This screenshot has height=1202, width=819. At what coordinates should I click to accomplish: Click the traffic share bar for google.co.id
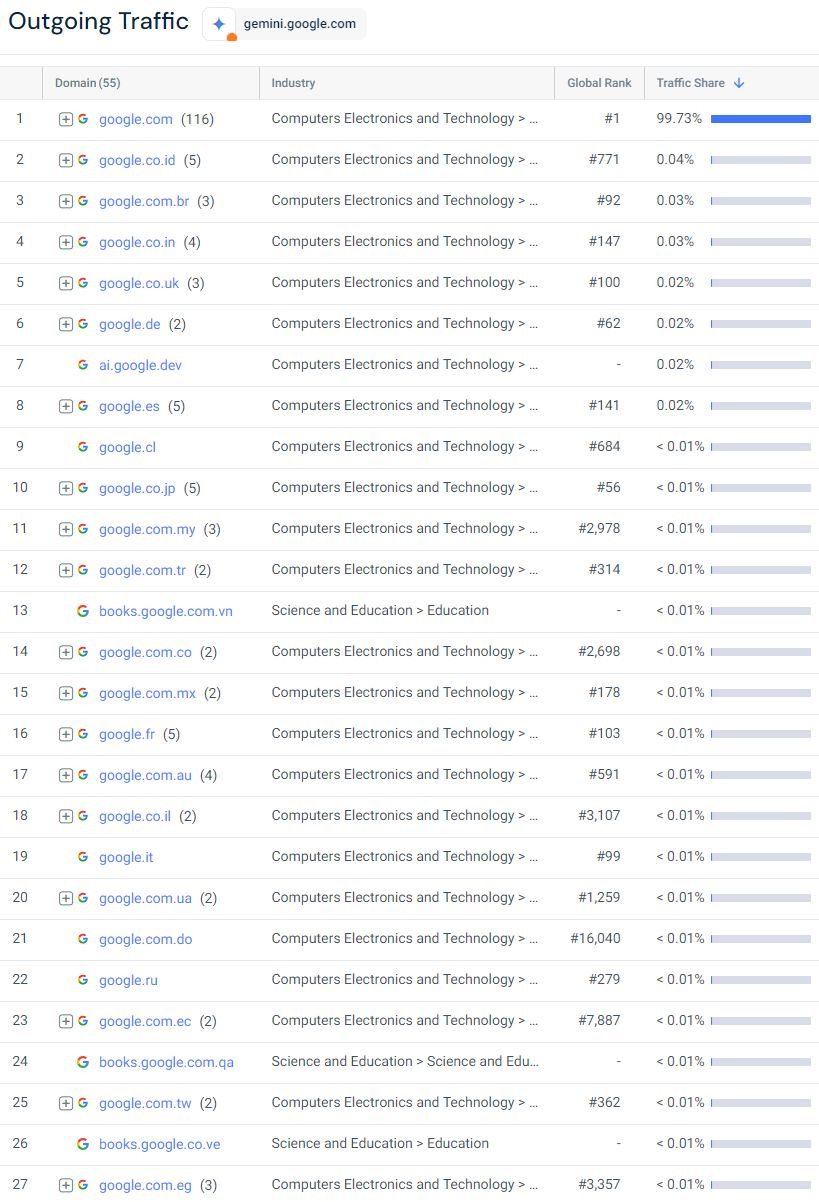point(761,160)
